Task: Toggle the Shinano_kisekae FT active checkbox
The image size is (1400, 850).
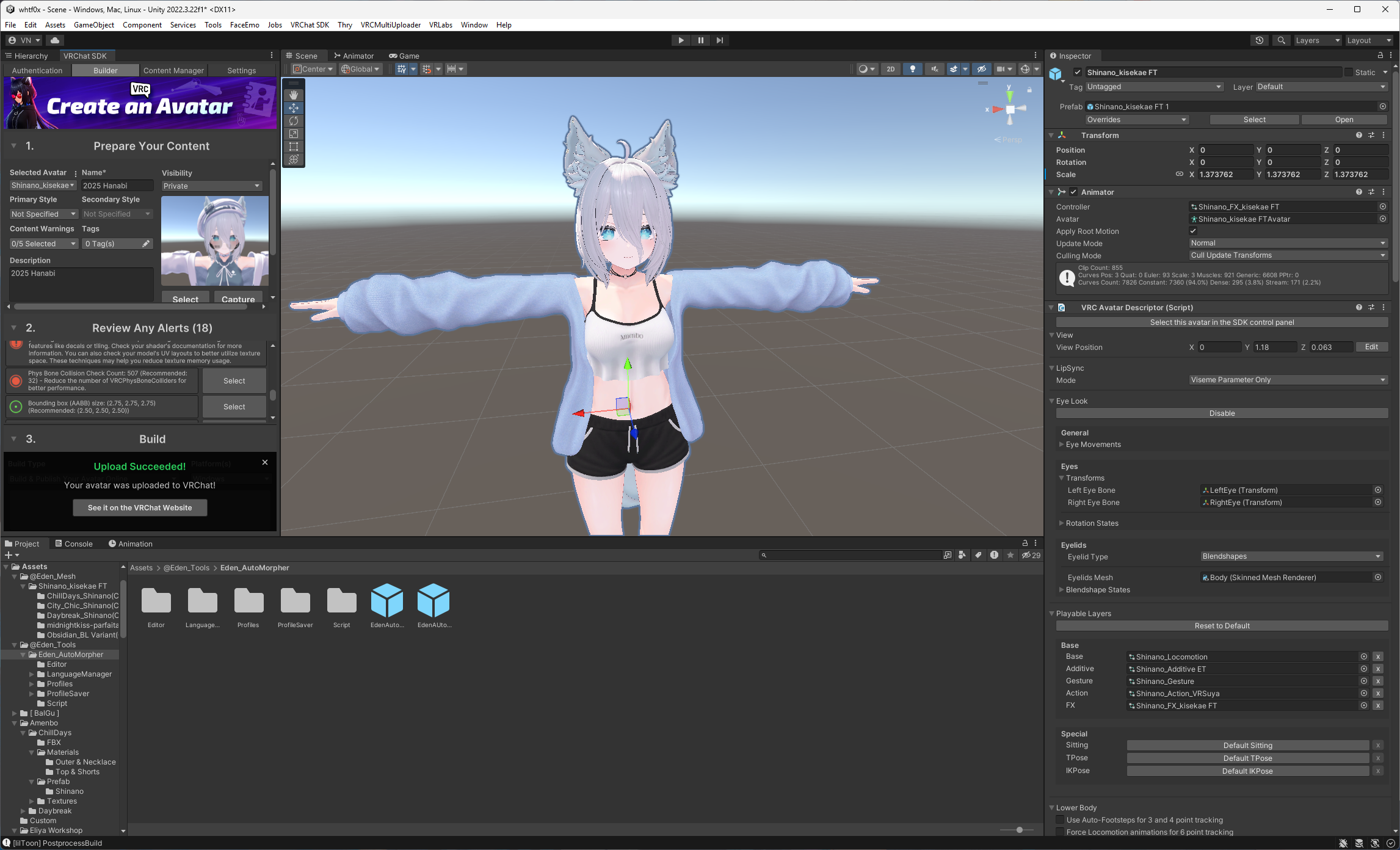Action: 1078,72
